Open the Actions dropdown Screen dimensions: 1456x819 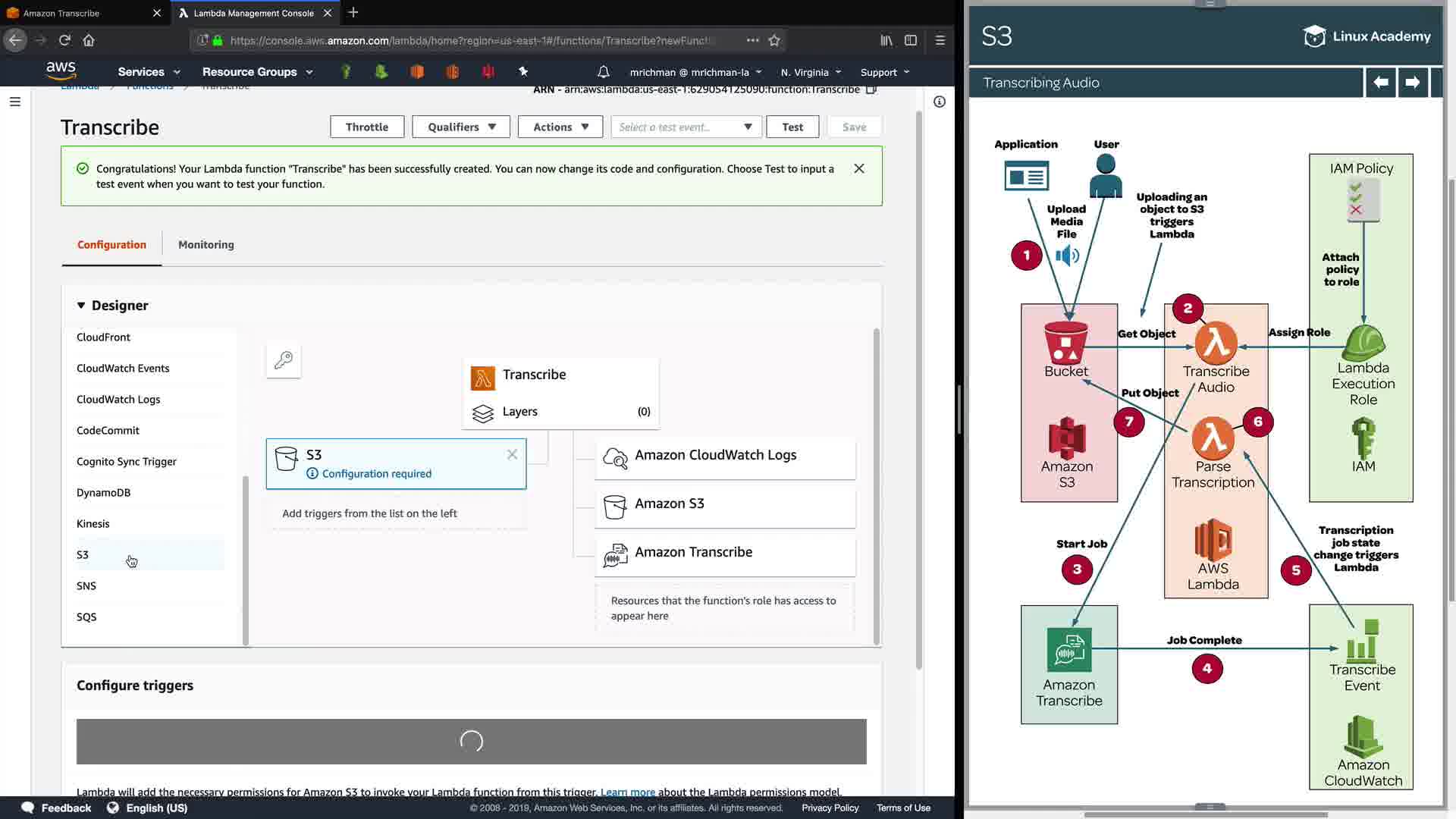tap(560, 127)
